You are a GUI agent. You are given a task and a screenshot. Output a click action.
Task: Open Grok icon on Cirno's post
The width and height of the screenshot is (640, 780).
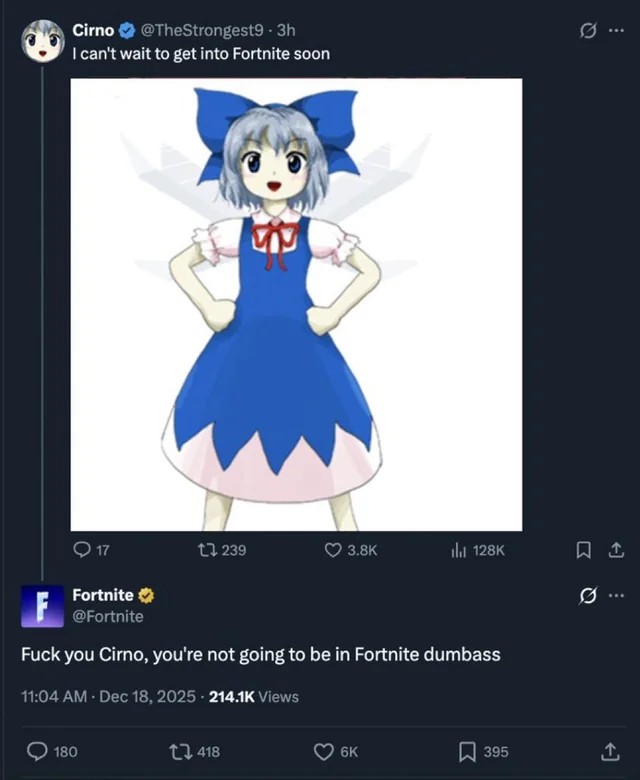[588, 29]
